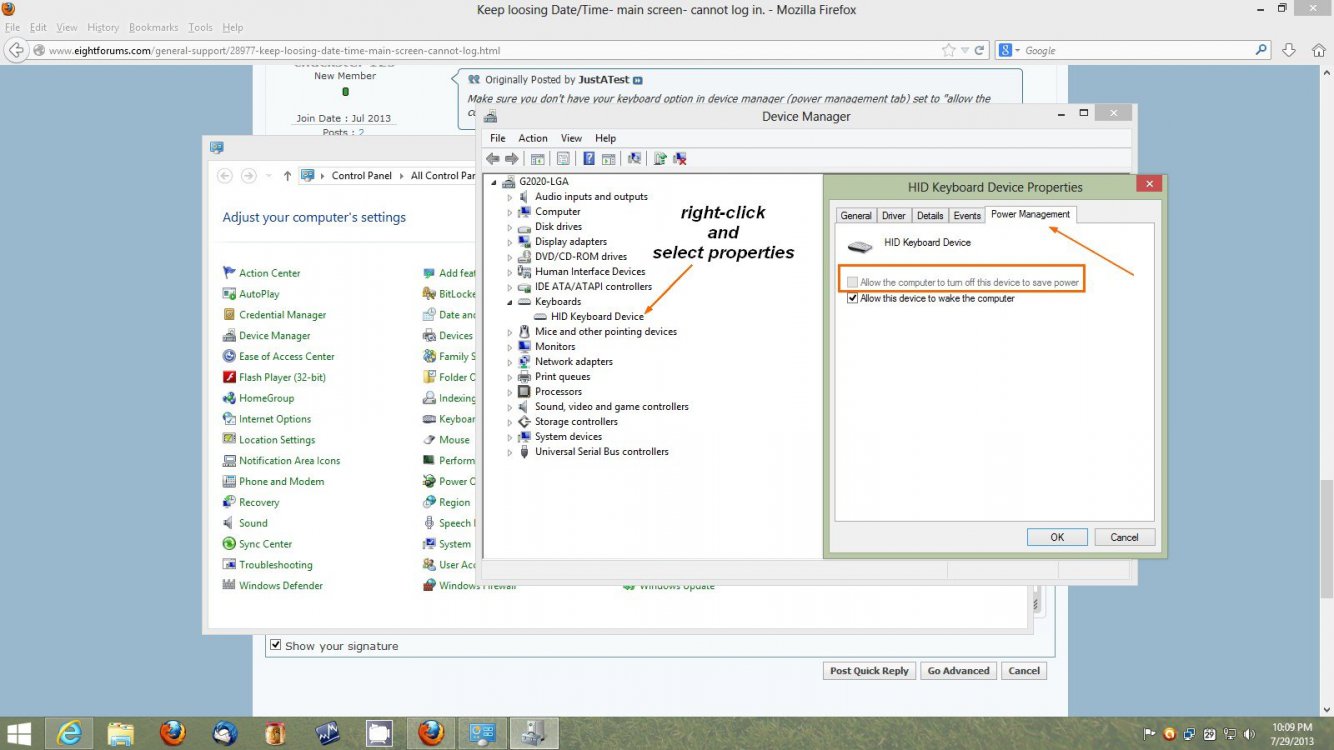Viewport: 1334px width, 750px height.
Task: Click Cancel beside Go Advanced
Action: point(1024,671)
